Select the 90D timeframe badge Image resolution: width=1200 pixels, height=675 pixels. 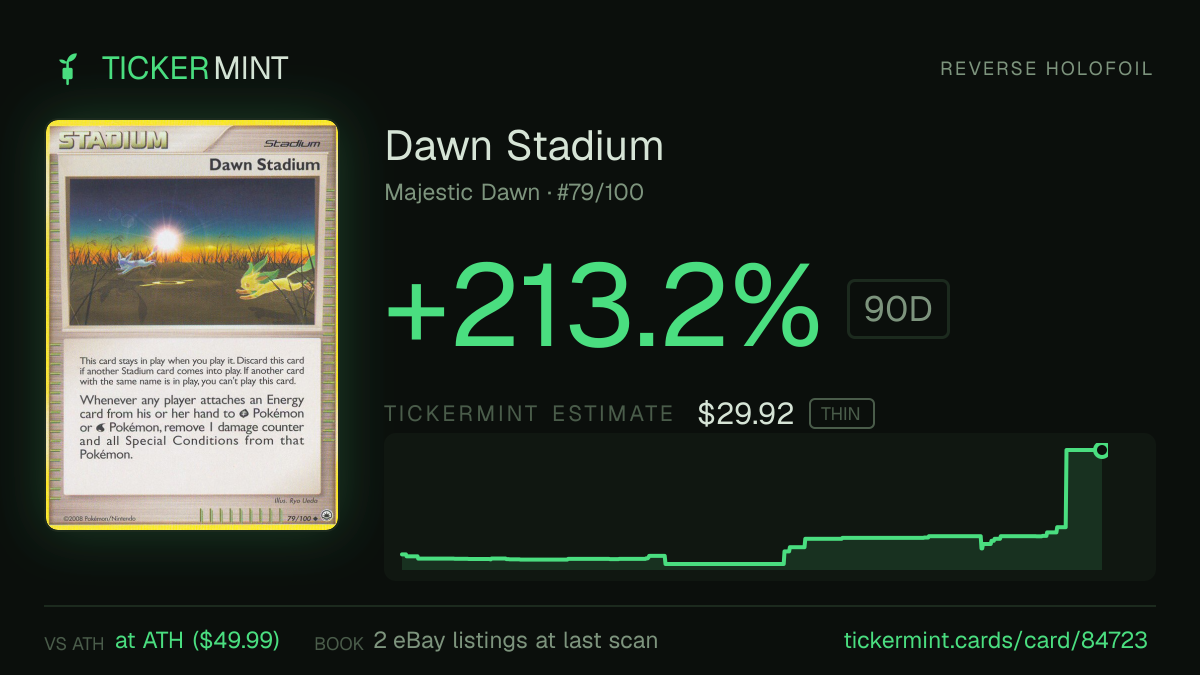pyautogui.click(x=898, y=309)
